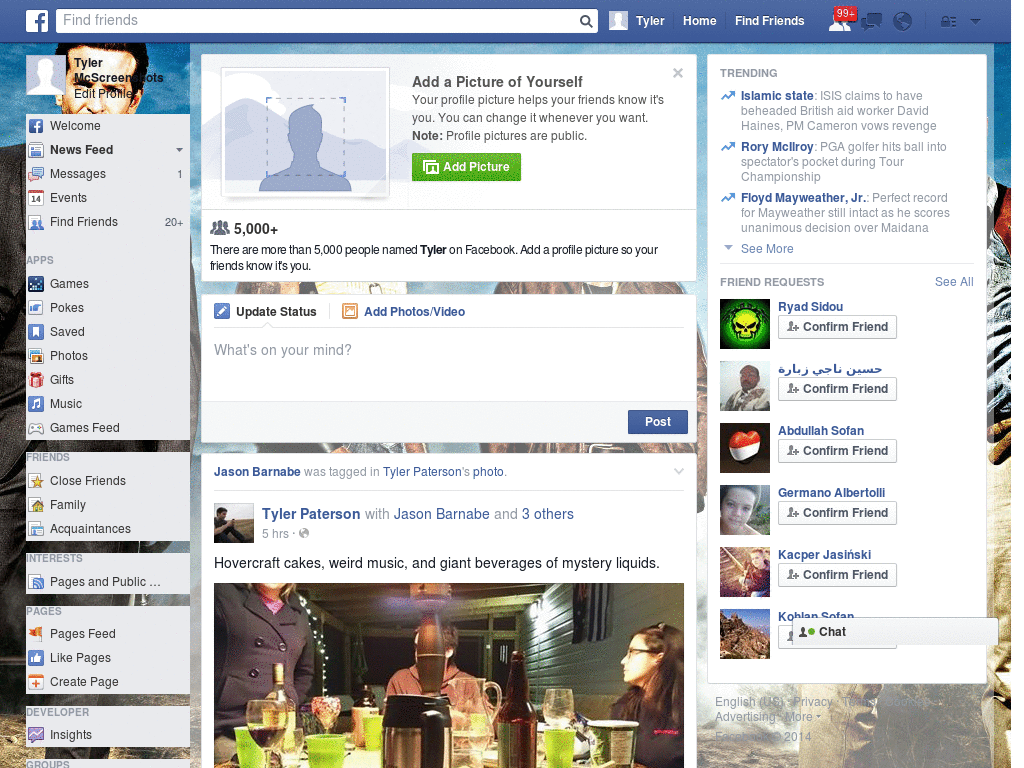
Task: Click the search magnifier icon
Action: pos(586,21)
